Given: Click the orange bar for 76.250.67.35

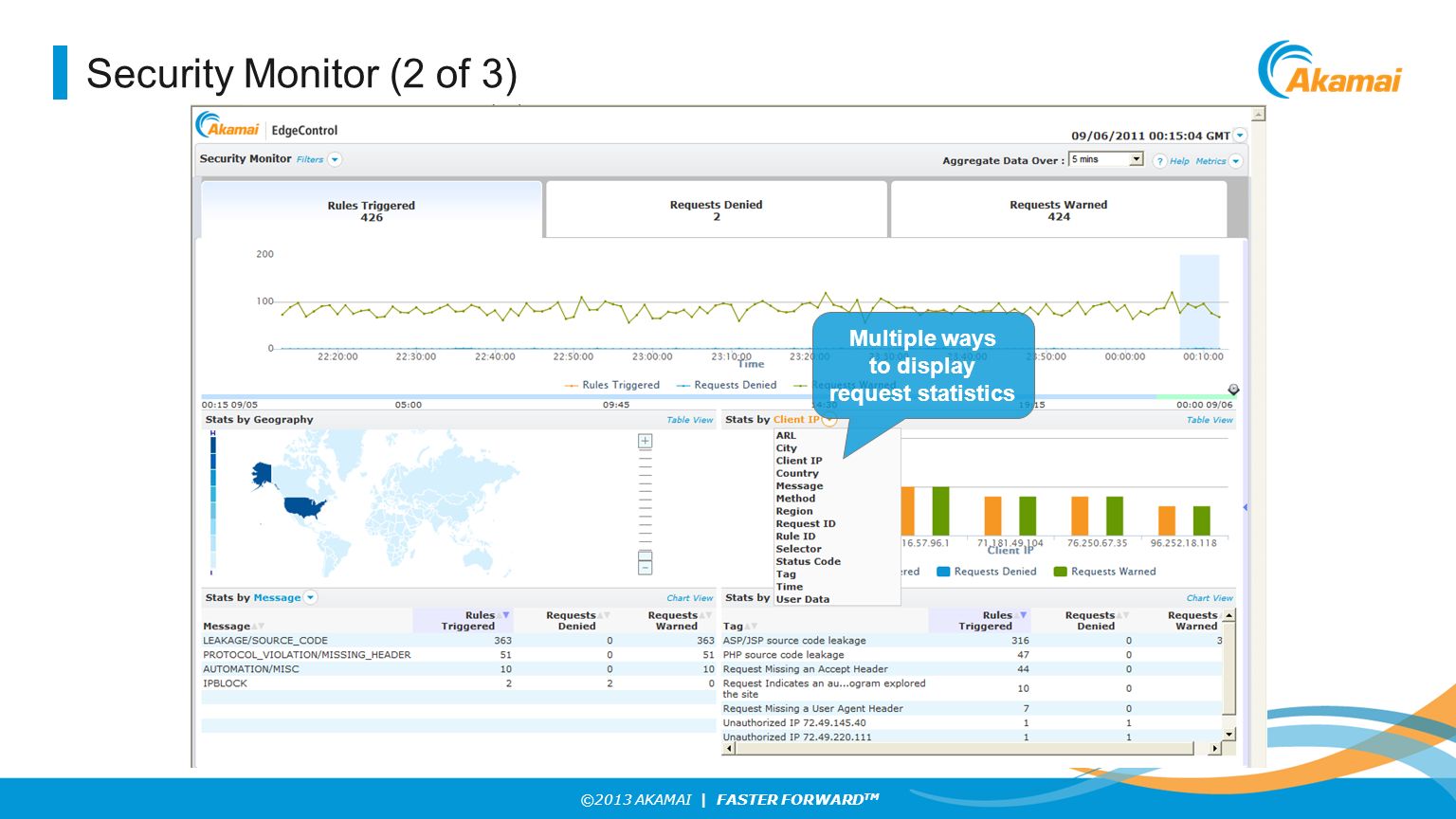Looking at the screenshot, I should coord(1080,517).
